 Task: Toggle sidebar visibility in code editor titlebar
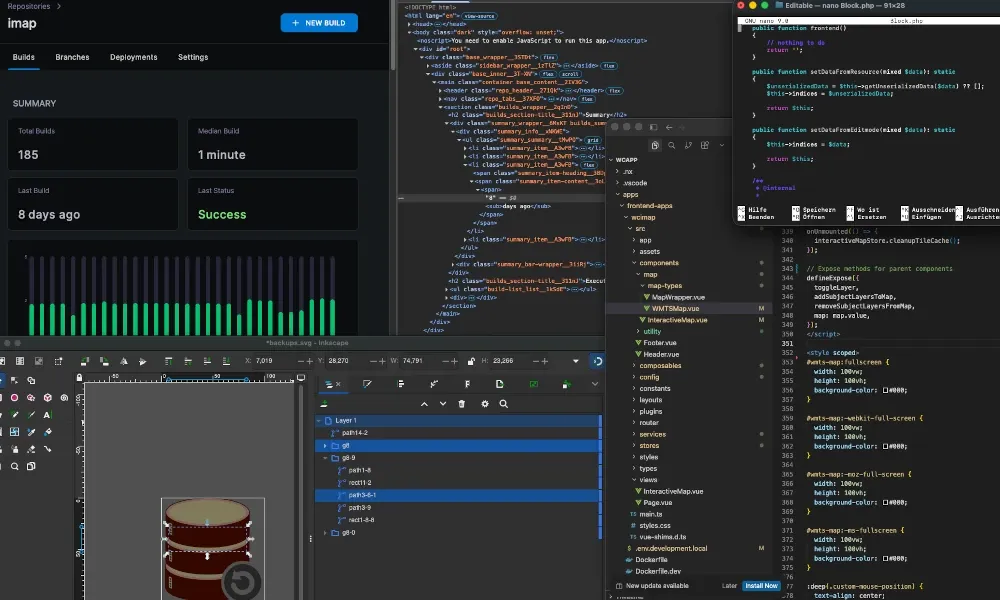[653, 128]
